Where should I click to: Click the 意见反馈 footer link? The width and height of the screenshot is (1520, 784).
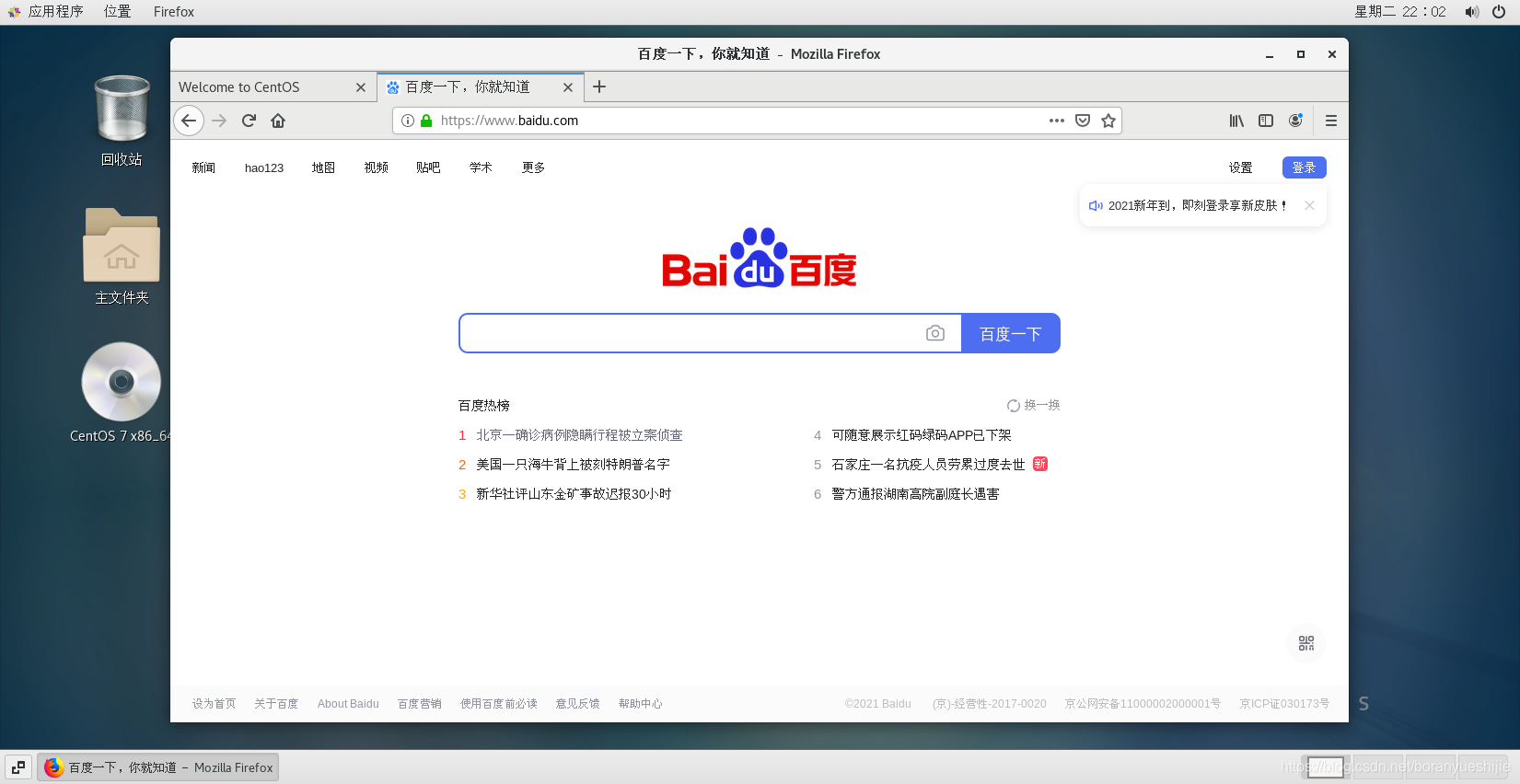pyautogui.click(x=577, y=704)
